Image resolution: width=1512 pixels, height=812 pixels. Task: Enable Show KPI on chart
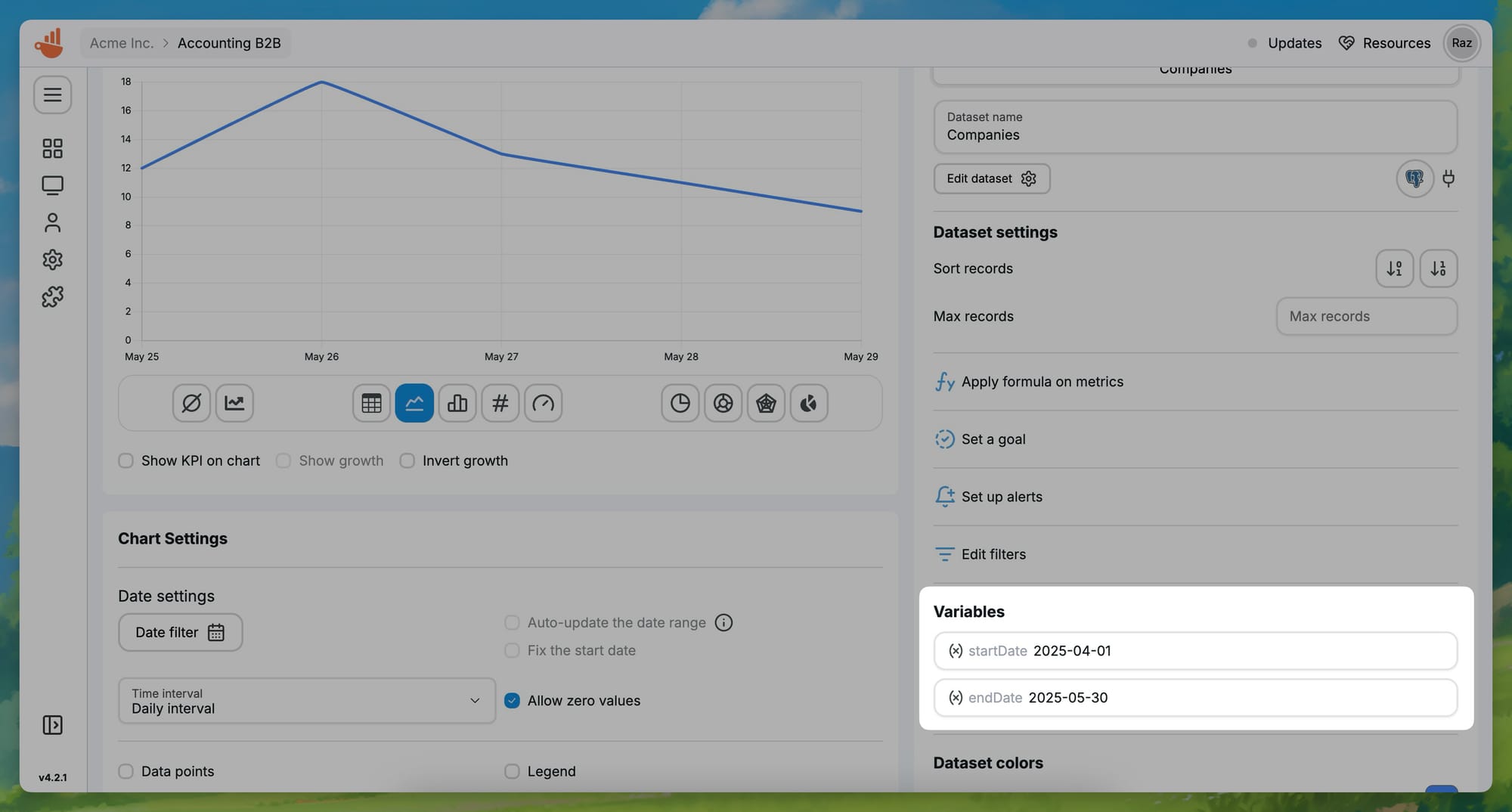126,460
